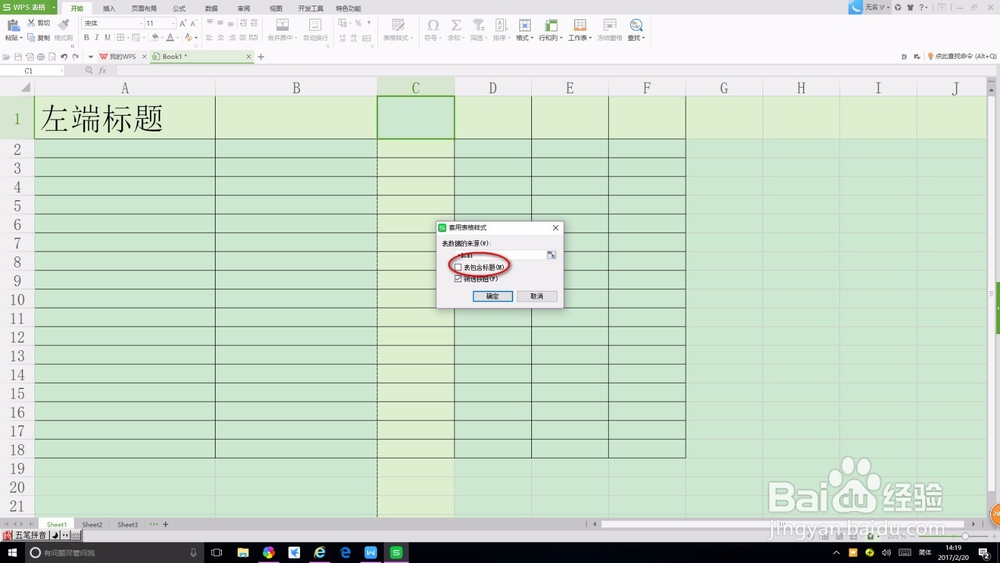The image size is (1000, 563).
Task: Click the Name Box showing C1
Action: pos(32,71)
